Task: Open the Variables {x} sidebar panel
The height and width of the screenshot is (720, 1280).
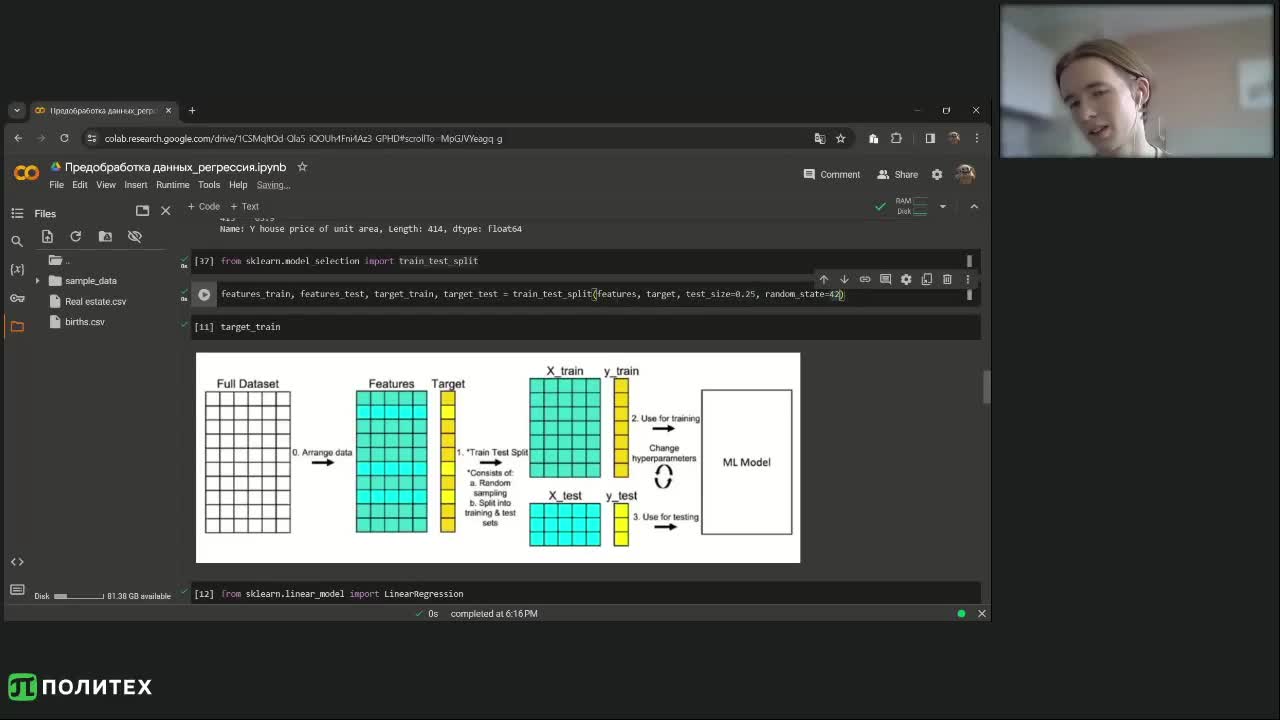Action: coord(17,269)
